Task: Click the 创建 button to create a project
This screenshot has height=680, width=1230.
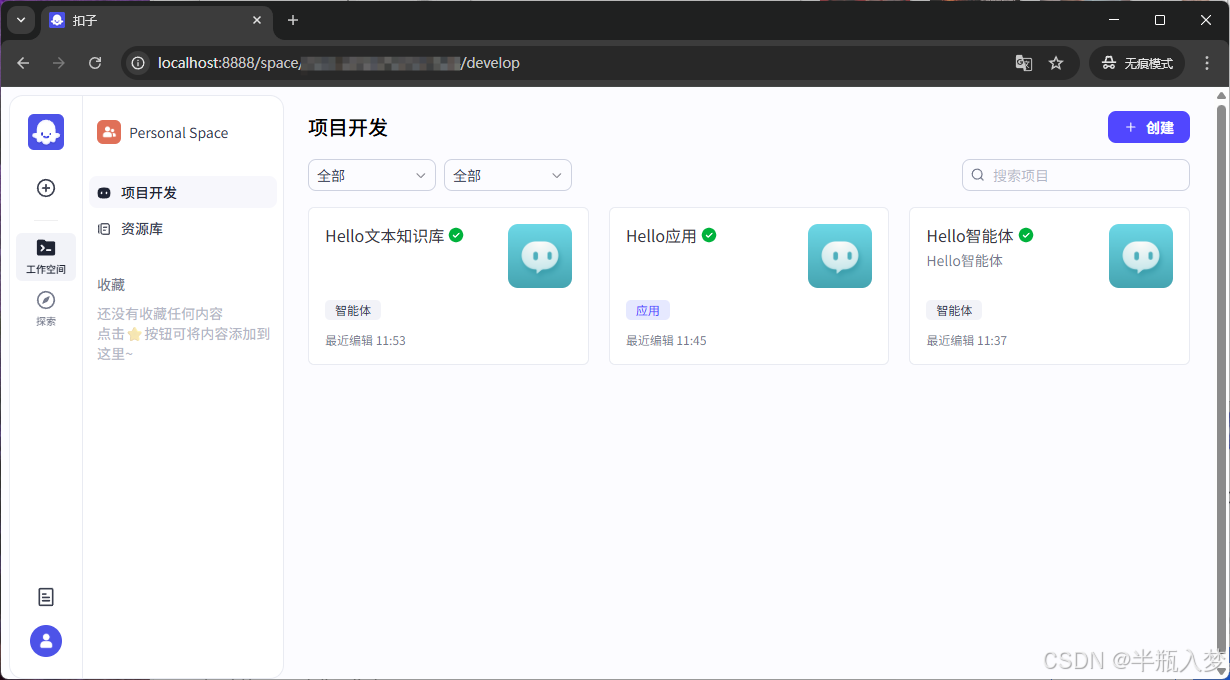Action: coord(1148,127)
